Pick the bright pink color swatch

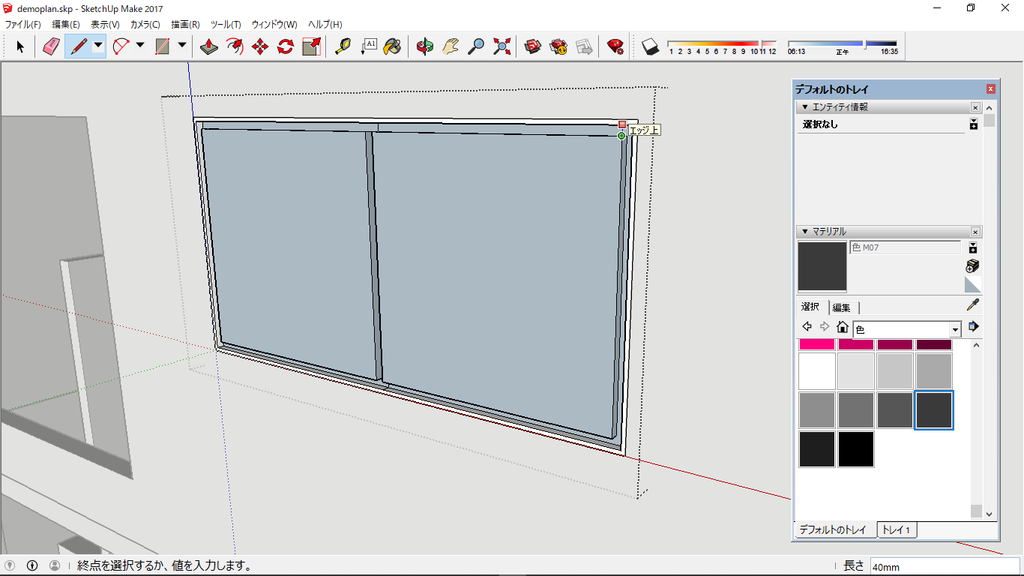[817, 344]
